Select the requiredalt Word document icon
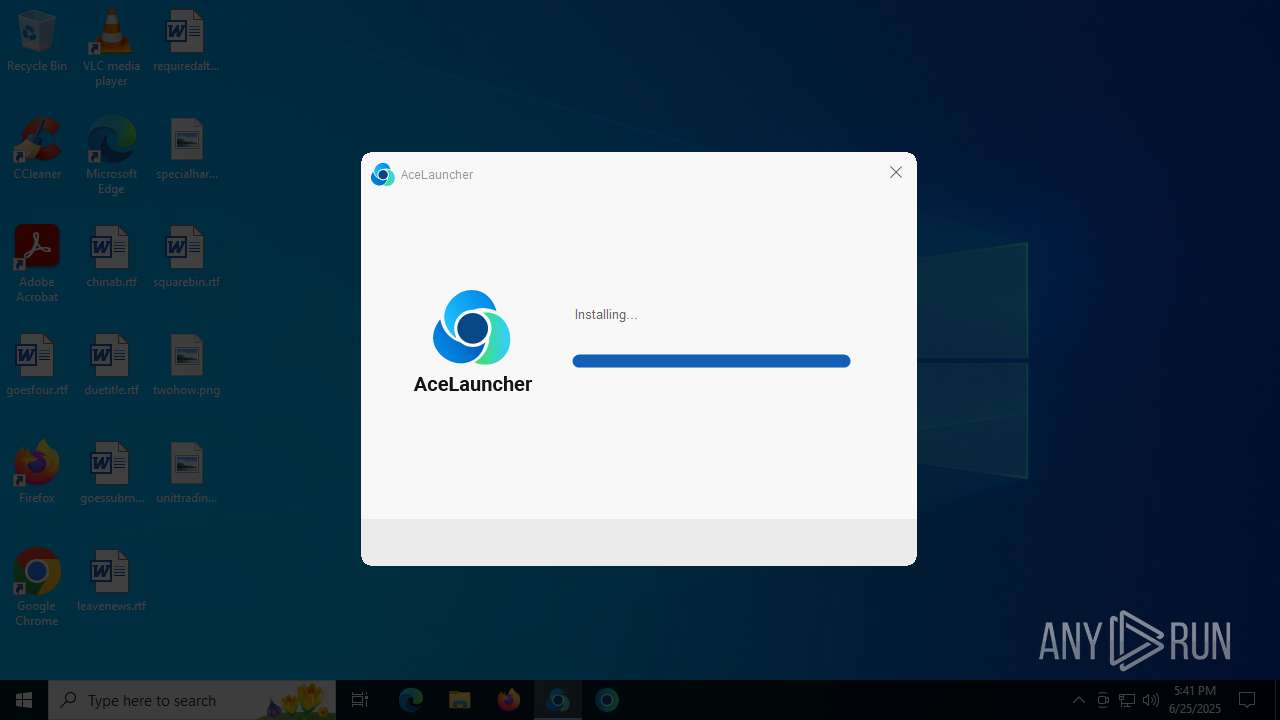 [186, 42]
